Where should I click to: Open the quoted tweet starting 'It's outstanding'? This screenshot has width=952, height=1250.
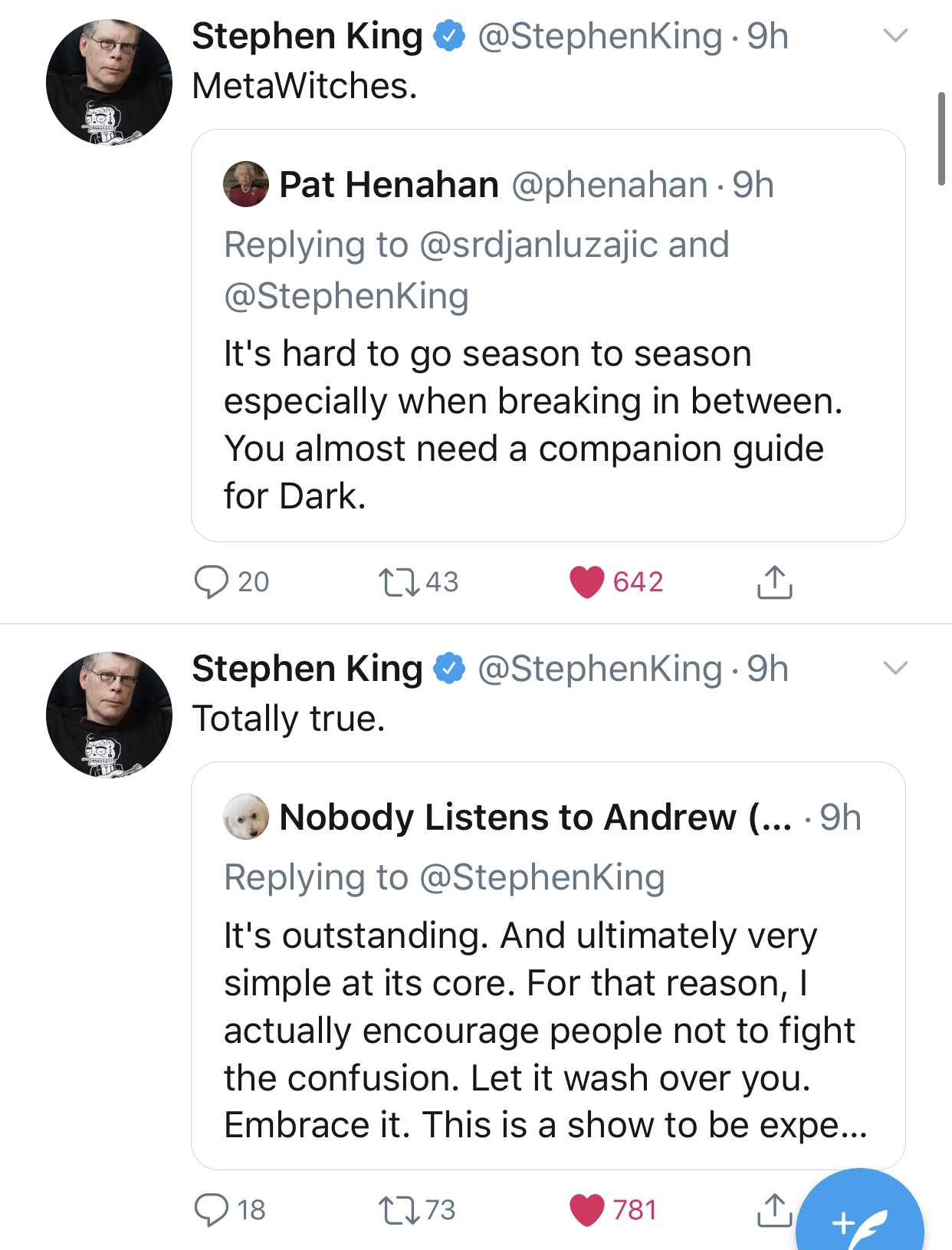(x=548, y=965)
